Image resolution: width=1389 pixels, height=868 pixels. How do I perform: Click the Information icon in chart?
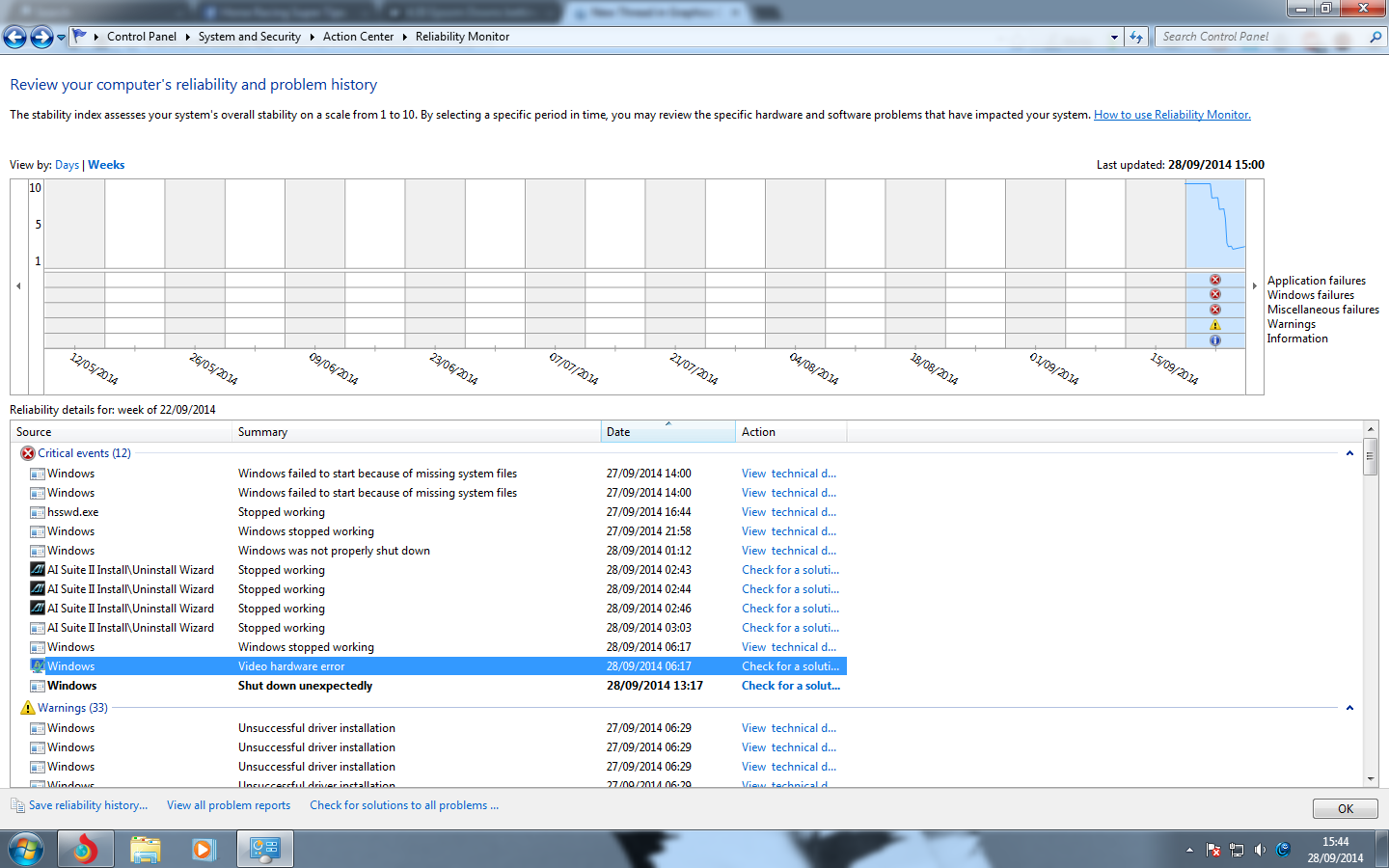(1215, 340)
